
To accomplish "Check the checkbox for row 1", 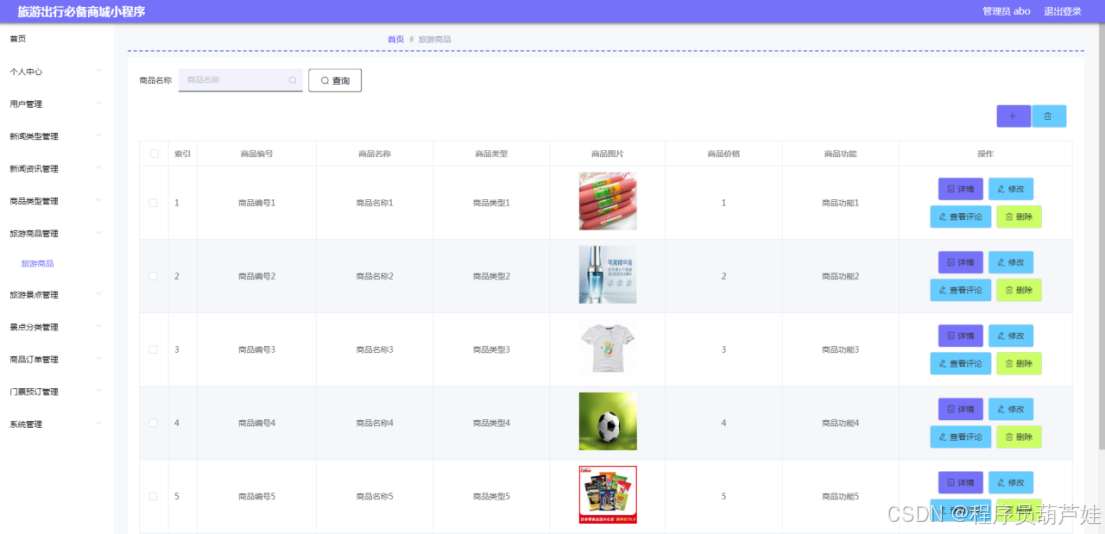I will tap(153, 203).
